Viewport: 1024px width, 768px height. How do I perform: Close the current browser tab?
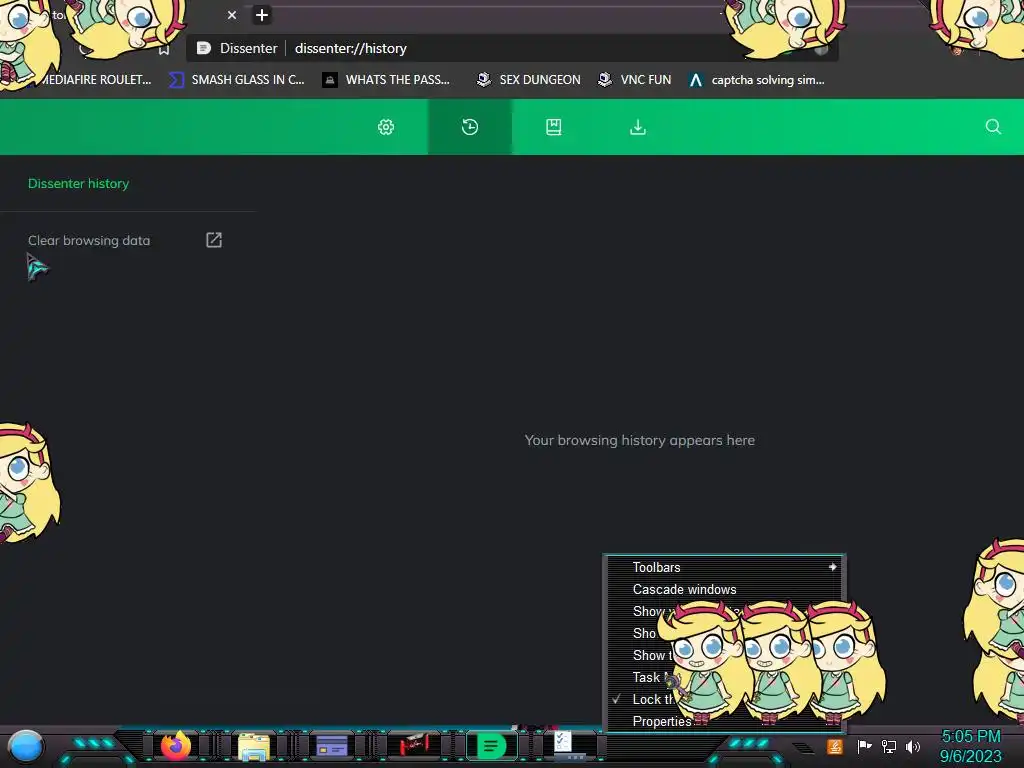pos(232,15)
